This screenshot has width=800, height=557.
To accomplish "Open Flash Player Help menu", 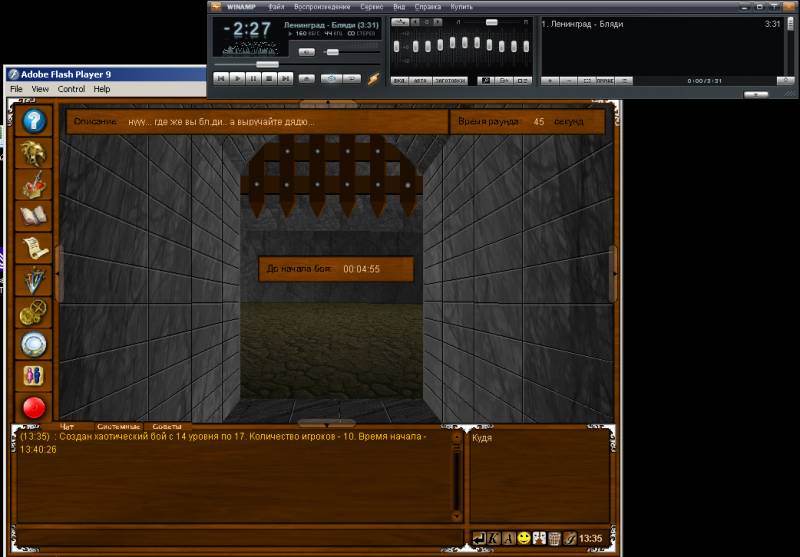I will (x=102, y=89).
